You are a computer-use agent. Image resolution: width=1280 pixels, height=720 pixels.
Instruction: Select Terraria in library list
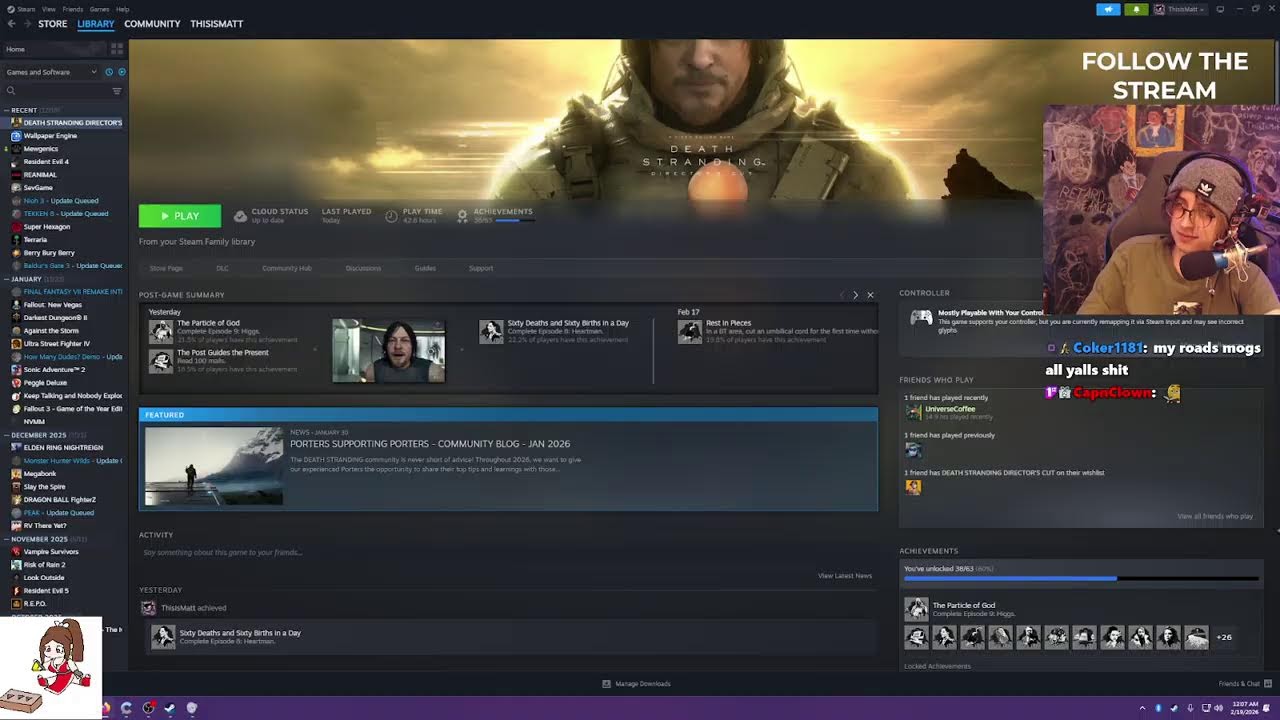35,240
